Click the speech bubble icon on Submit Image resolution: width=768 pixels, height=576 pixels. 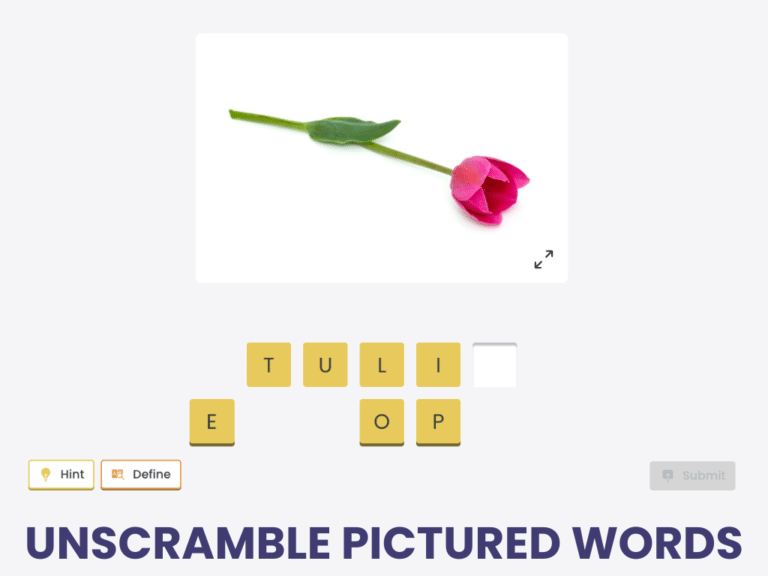tap(668, 476)
